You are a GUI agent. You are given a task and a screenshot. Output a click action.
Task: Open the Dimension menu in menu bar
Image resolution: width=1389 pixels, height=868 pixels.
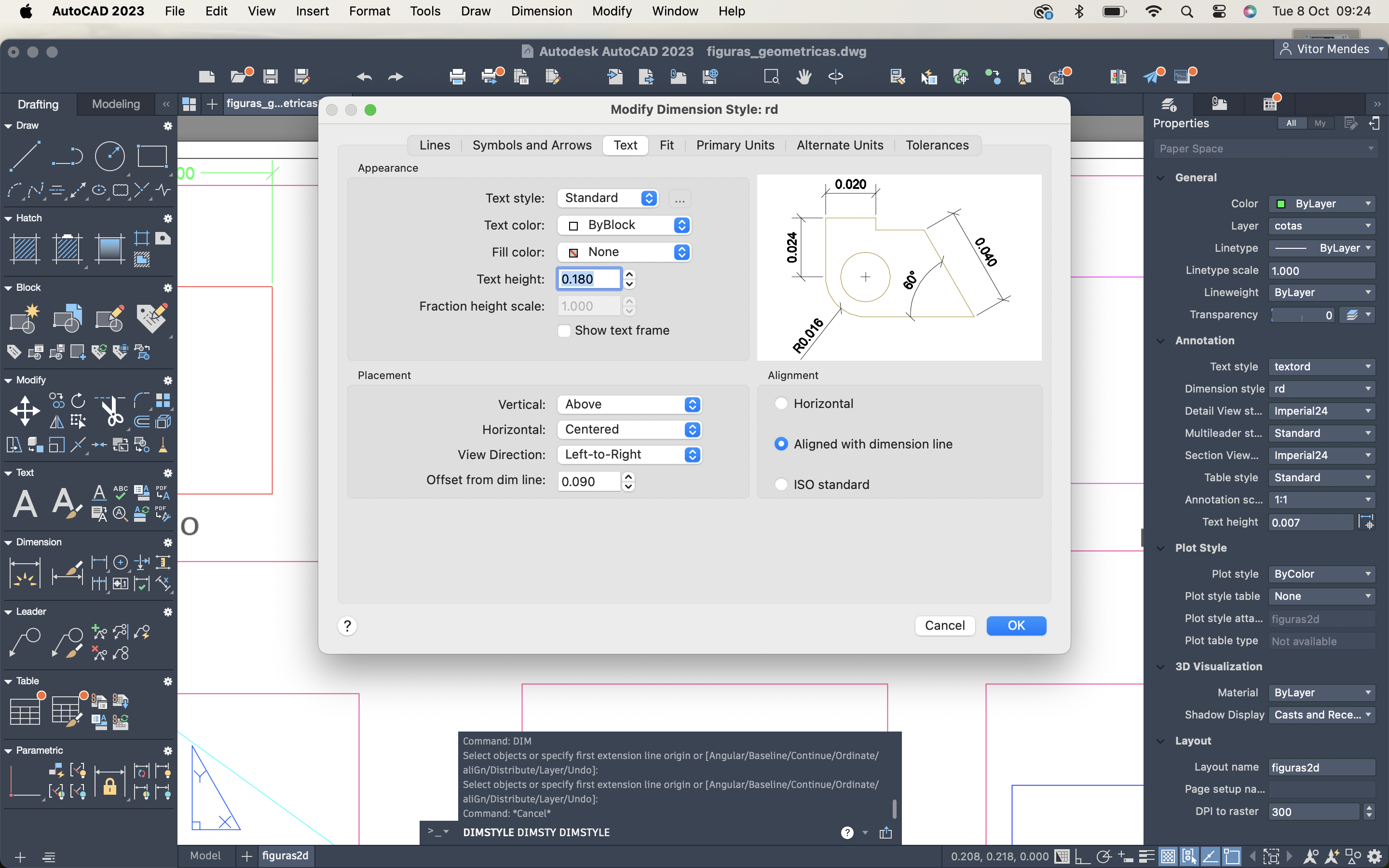(x=541, y=11)
